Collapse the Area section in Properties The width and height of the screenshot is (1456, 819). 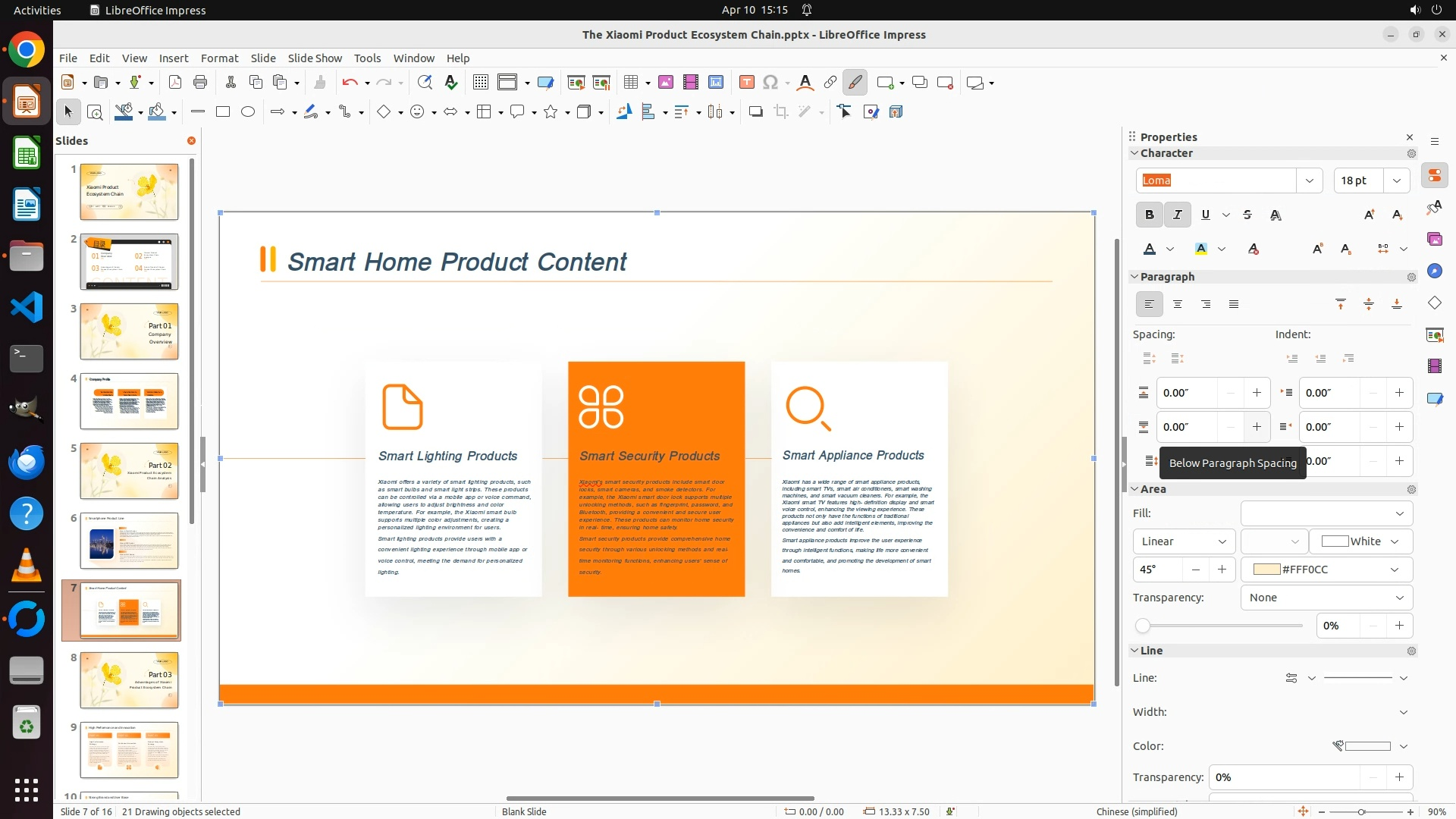click(1135, 489)
